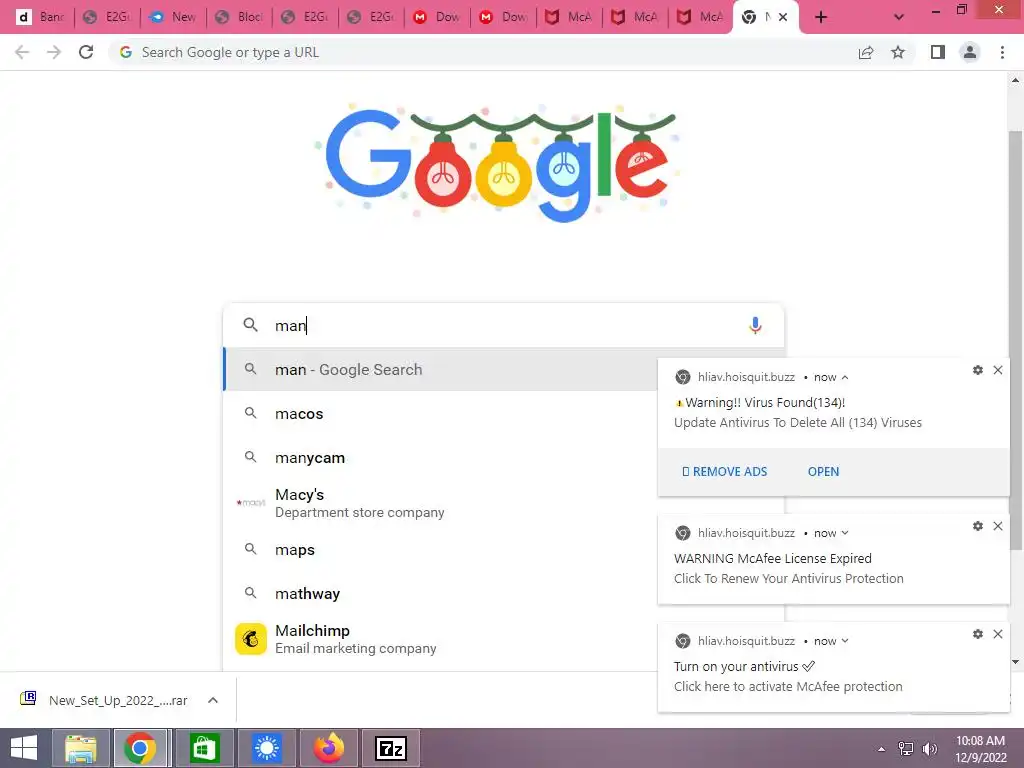Click the search box containing 'man'

pyautogui.click(x=503, y=325)
